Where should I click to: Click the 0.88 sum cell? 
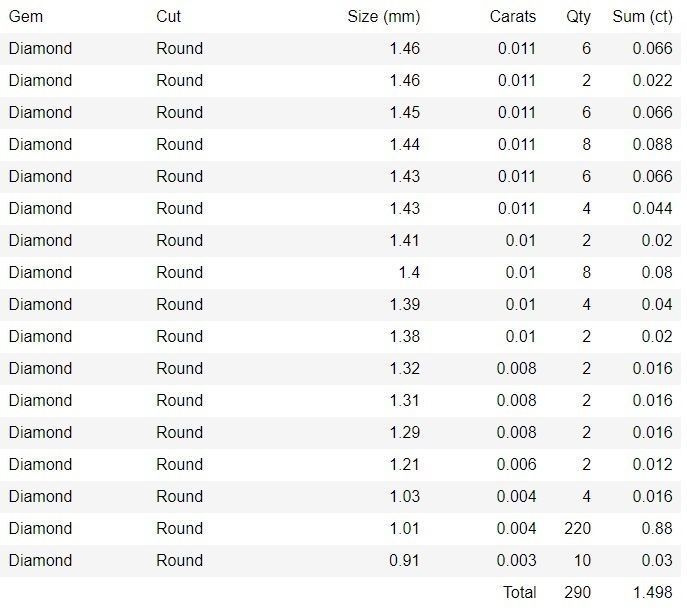[x=655, y=528]
